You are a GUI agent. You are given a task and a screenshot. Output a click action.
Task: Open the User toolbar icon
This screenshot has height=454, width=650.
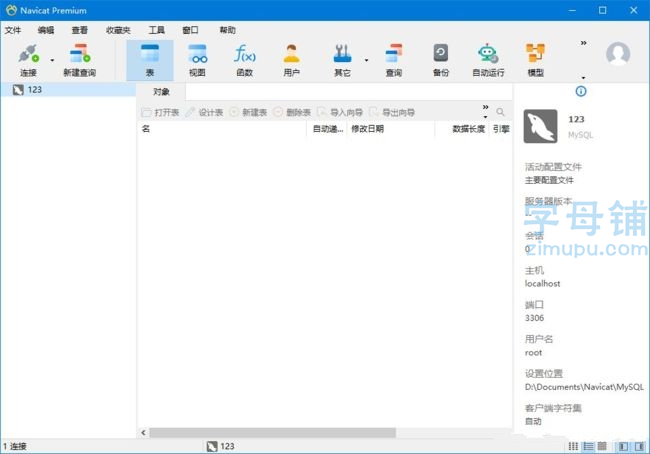tap(291, 54)
